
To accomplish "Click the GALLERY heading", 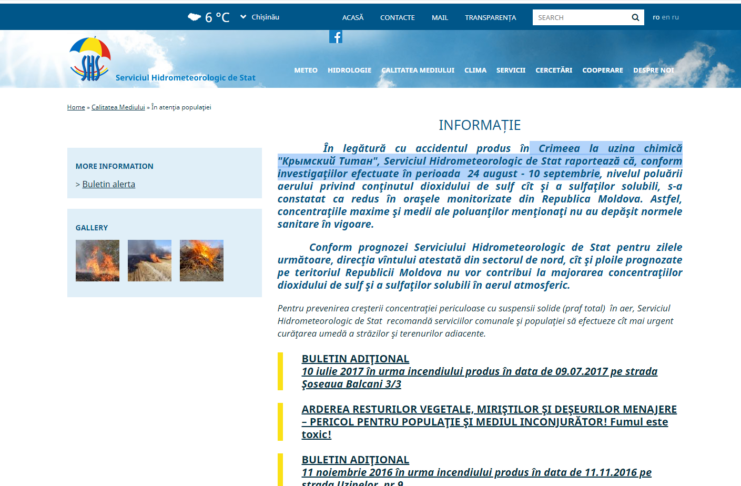I will pyautogui.click(x=92, y=228).
